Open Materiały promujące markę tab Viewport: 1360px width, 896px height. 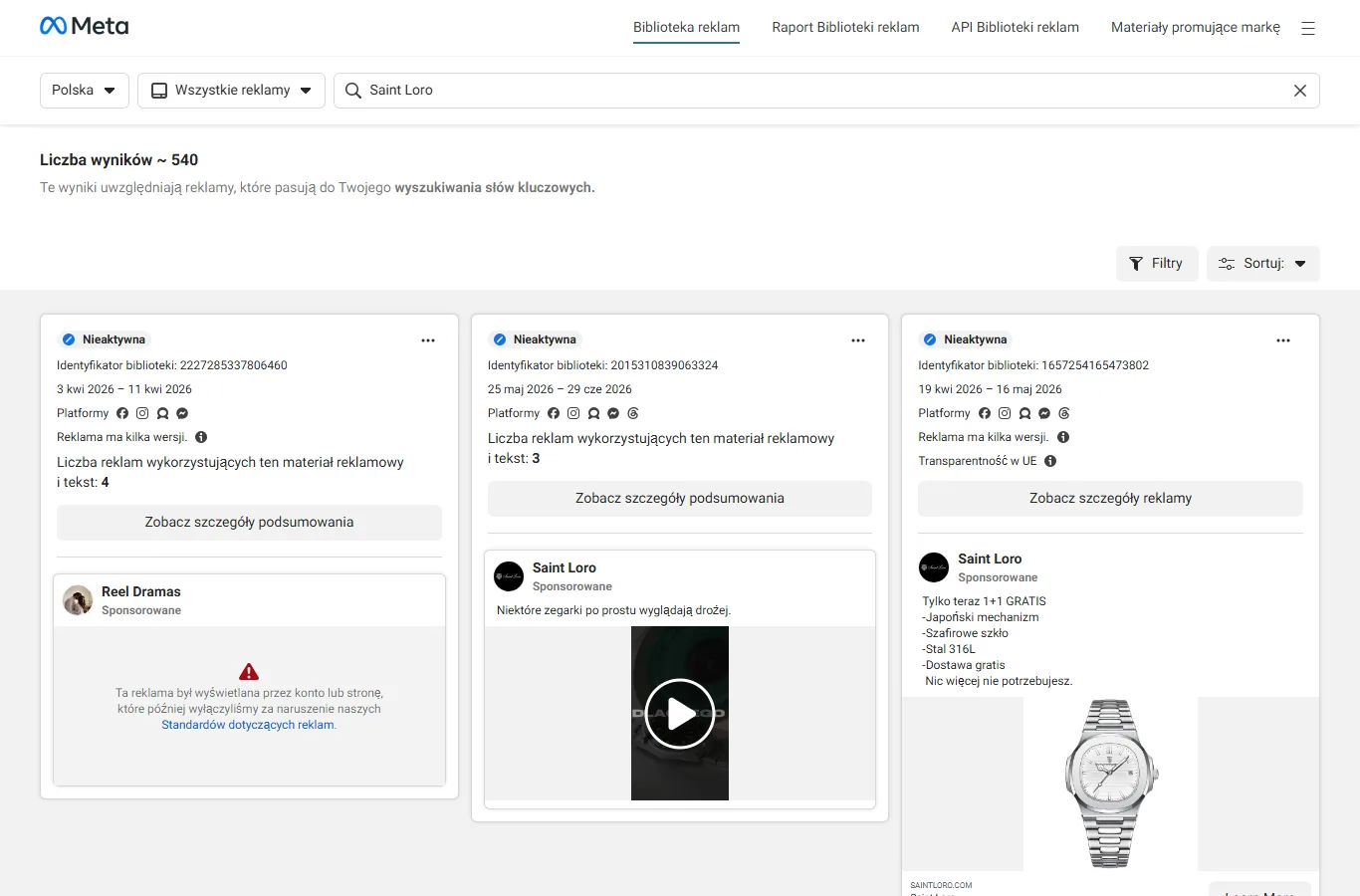(x=1196, y=28)
